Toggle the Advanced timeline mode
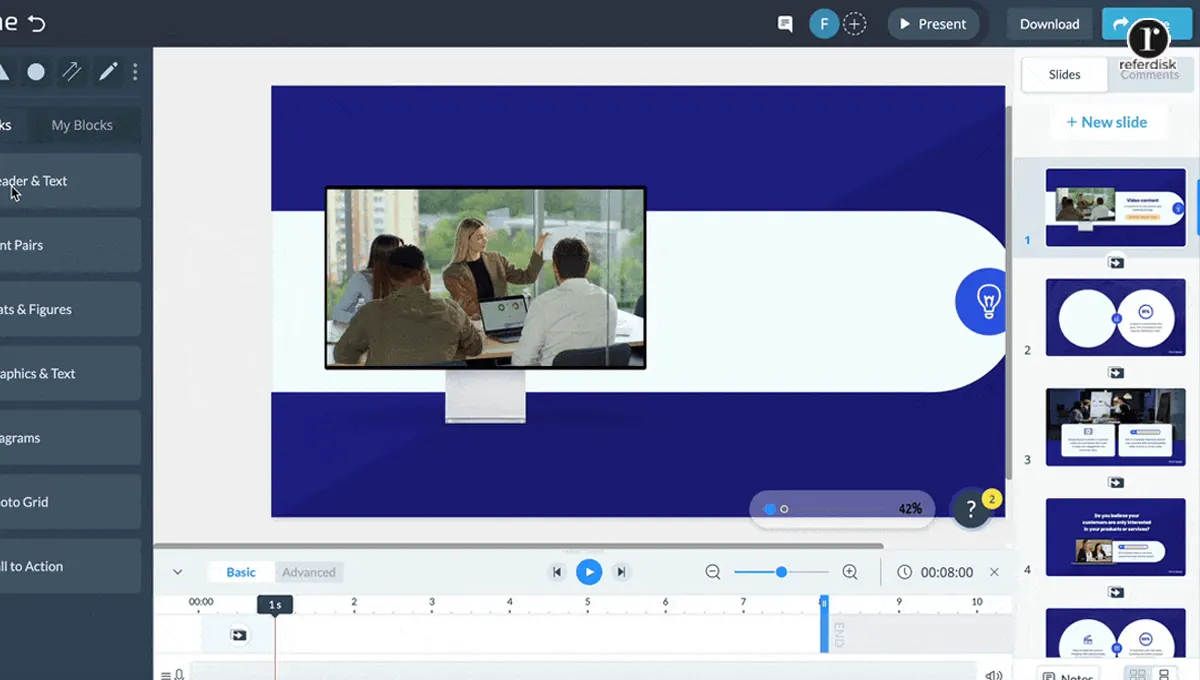This screenshot has height=680, width=1200. coord(309,572)
